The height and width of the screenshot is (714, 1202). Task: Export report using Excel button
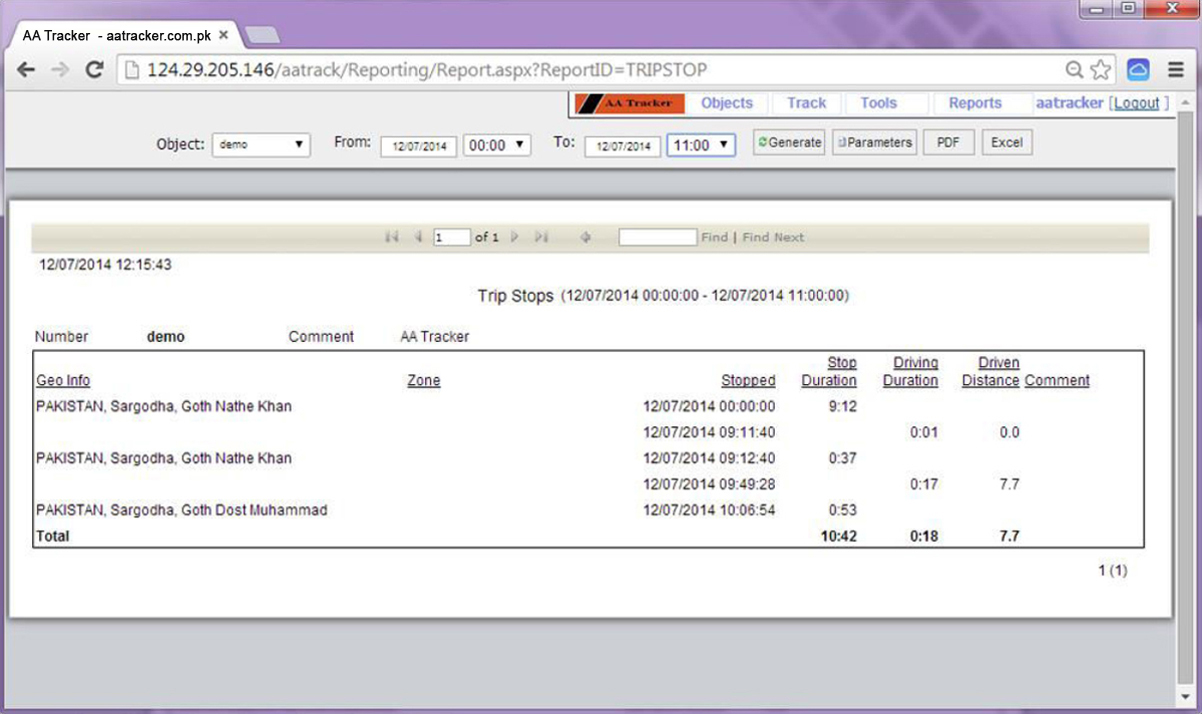[x=1006, y=143]
